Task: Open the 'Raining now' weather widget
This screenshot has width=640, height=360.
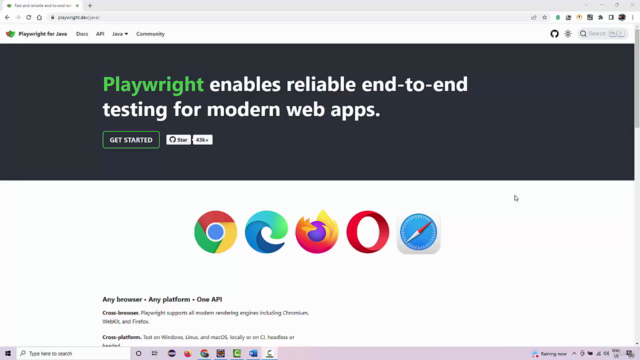Action: click(x=549, y=353)
